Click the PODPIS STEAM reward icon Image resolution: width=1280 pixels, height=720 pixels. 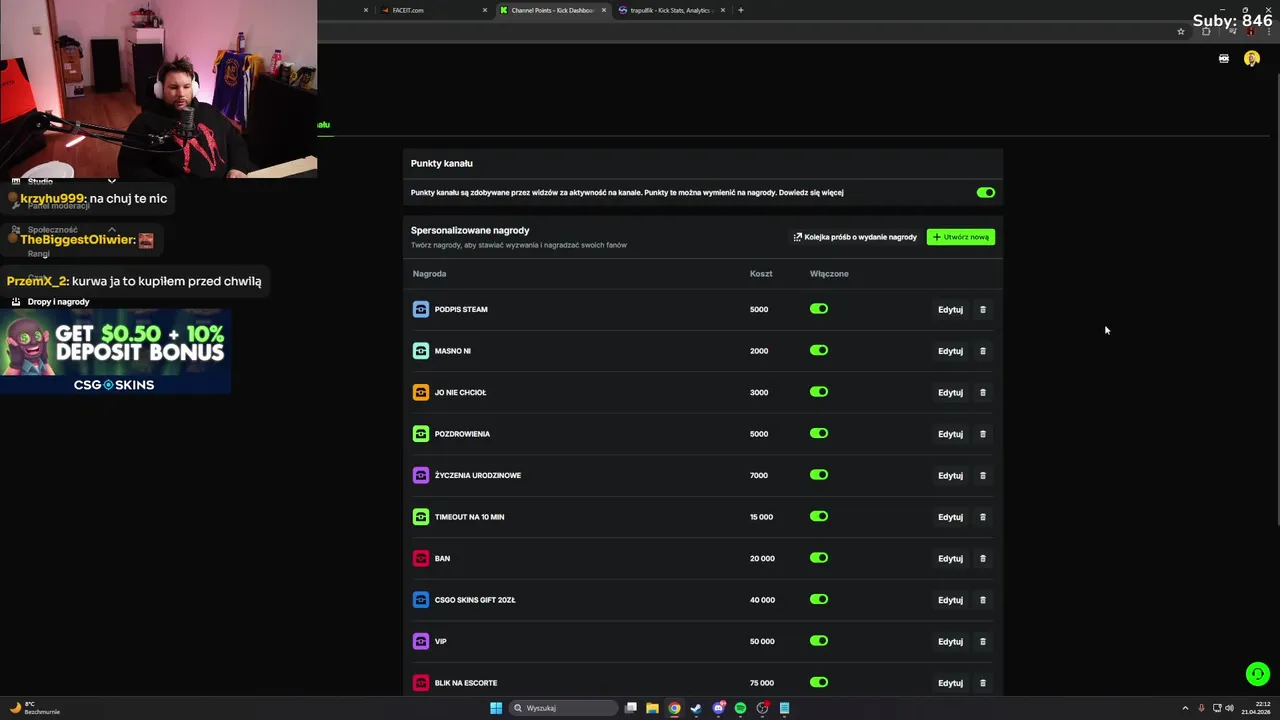click(x=421, y=309)
